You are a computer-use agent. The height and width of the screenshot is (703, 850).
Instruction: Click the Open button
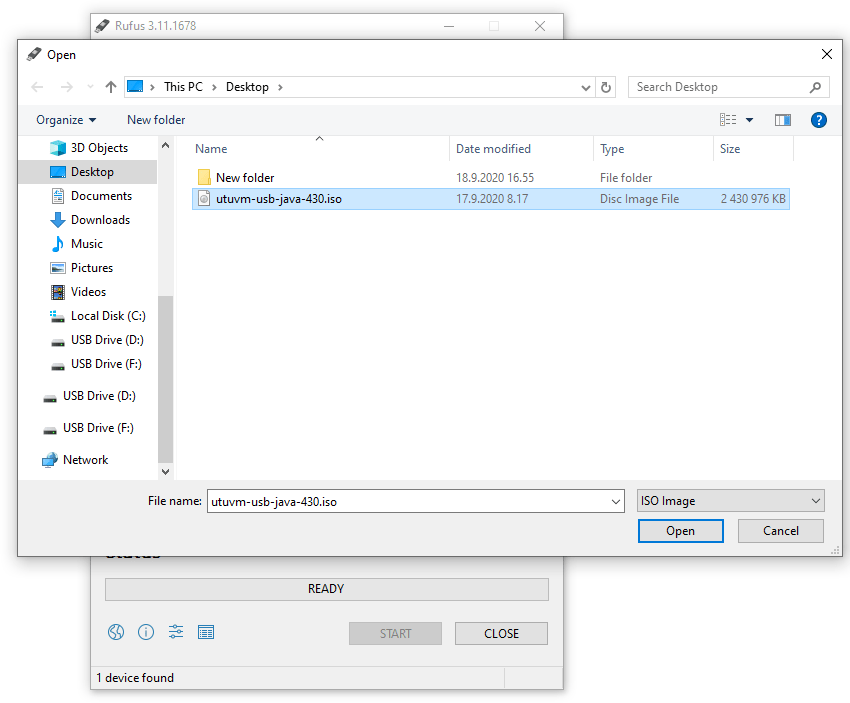680,531
